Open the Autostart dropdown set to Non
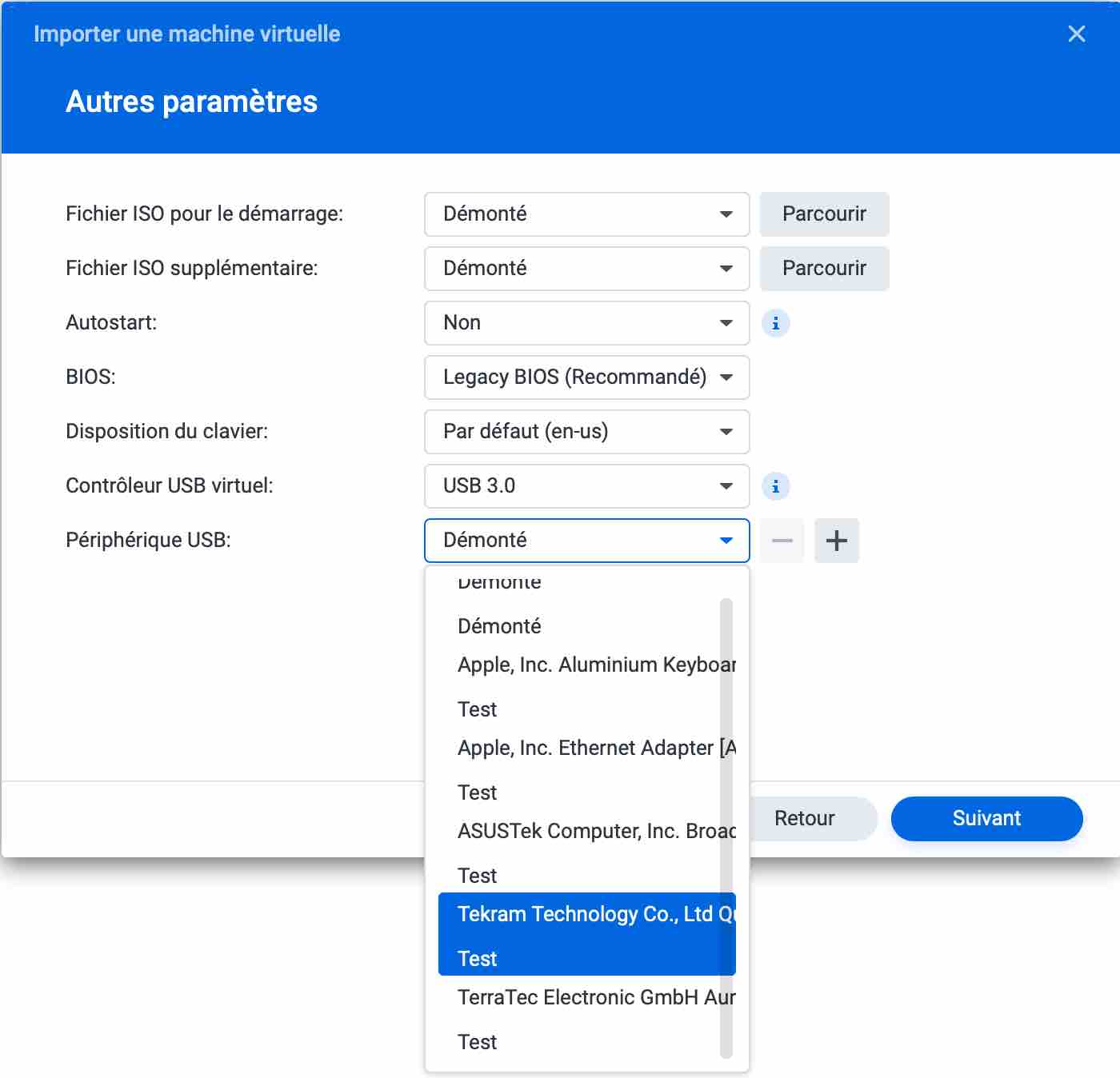The width and height of the screenshot is (1120, 1078). point(586,323)
